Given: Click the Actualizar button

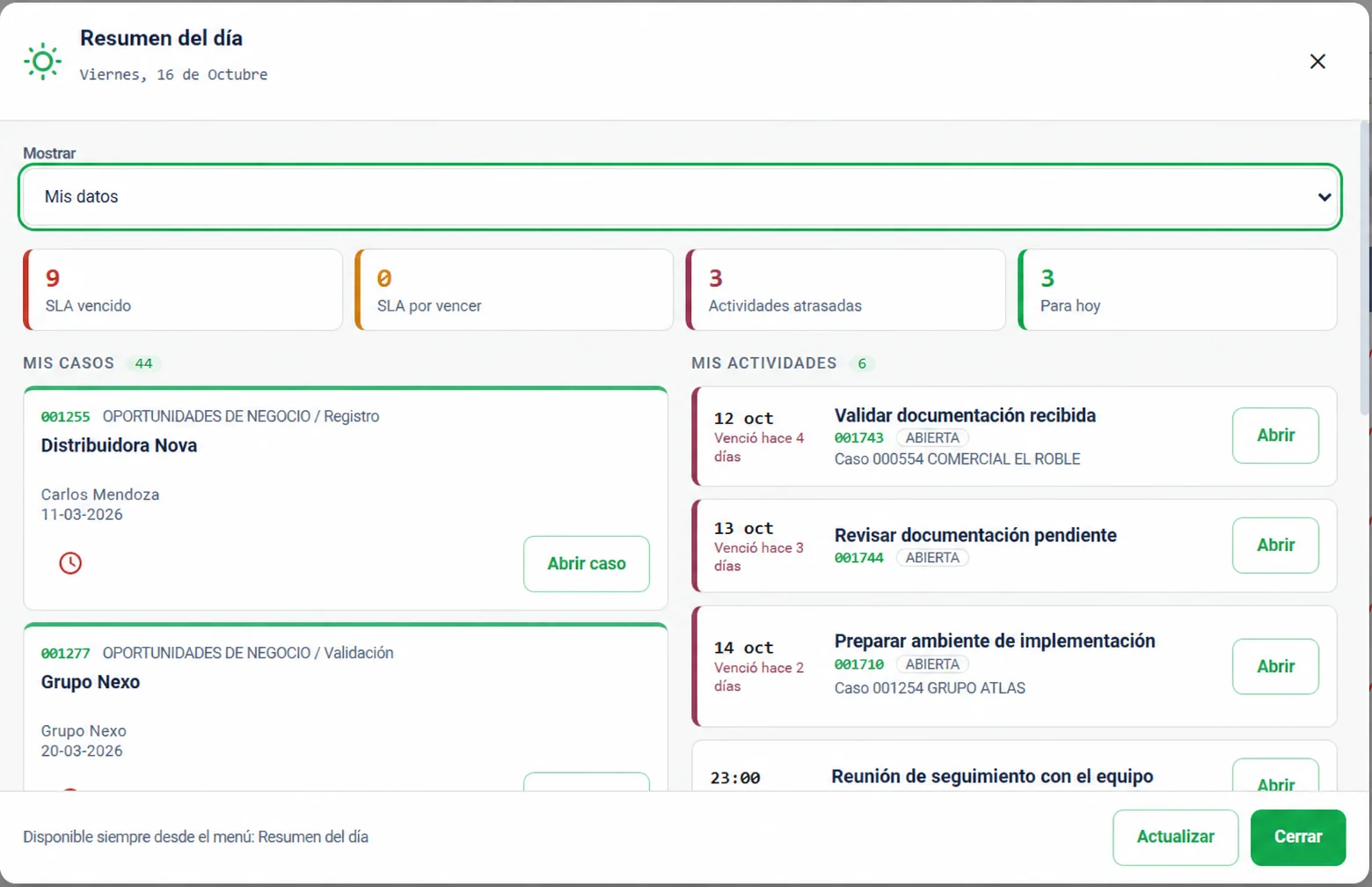Looking at the screenshot, I should pyautogui.click(x=1175, y=837).
